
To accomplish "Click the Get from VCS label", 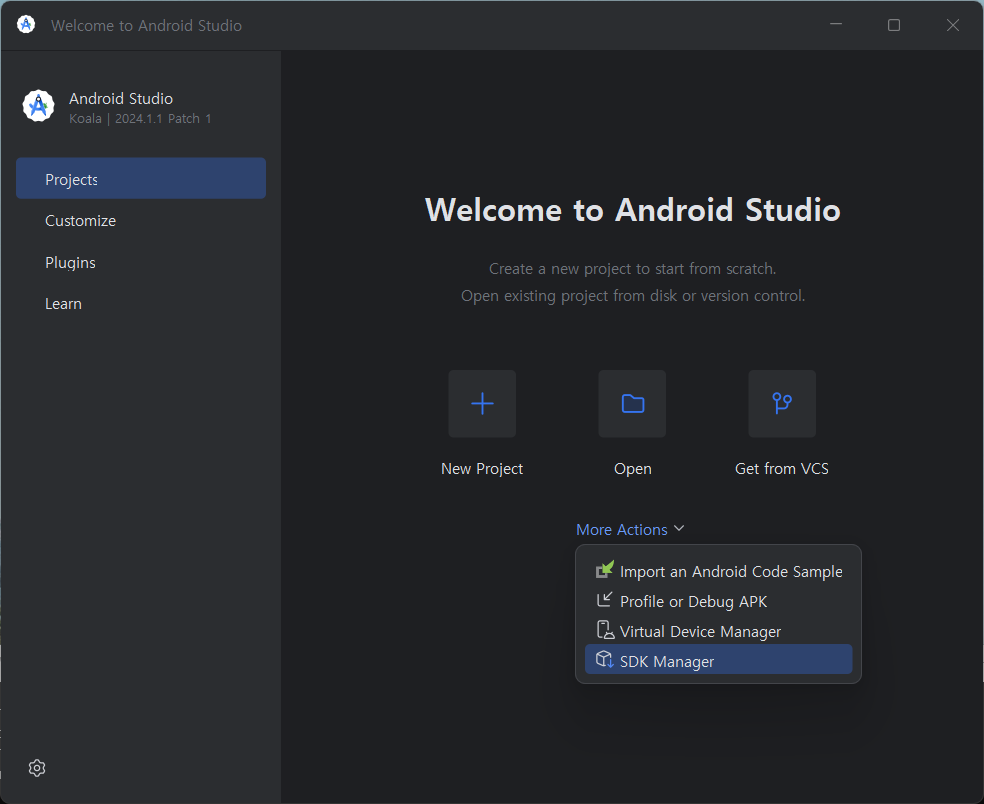I will [x=782, y=469].
